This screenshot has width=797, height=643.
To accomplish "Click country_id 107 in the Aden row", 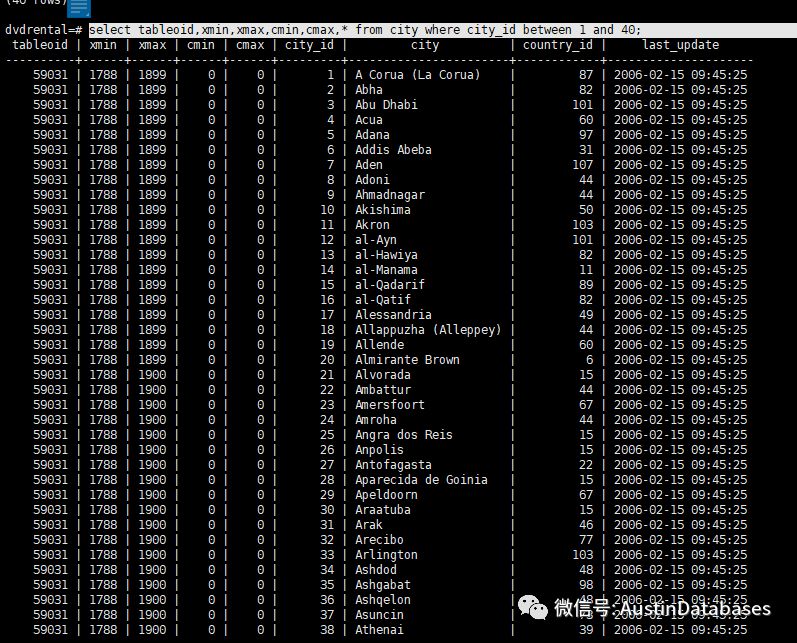I will pyautogui.click(x=582, y=165).
